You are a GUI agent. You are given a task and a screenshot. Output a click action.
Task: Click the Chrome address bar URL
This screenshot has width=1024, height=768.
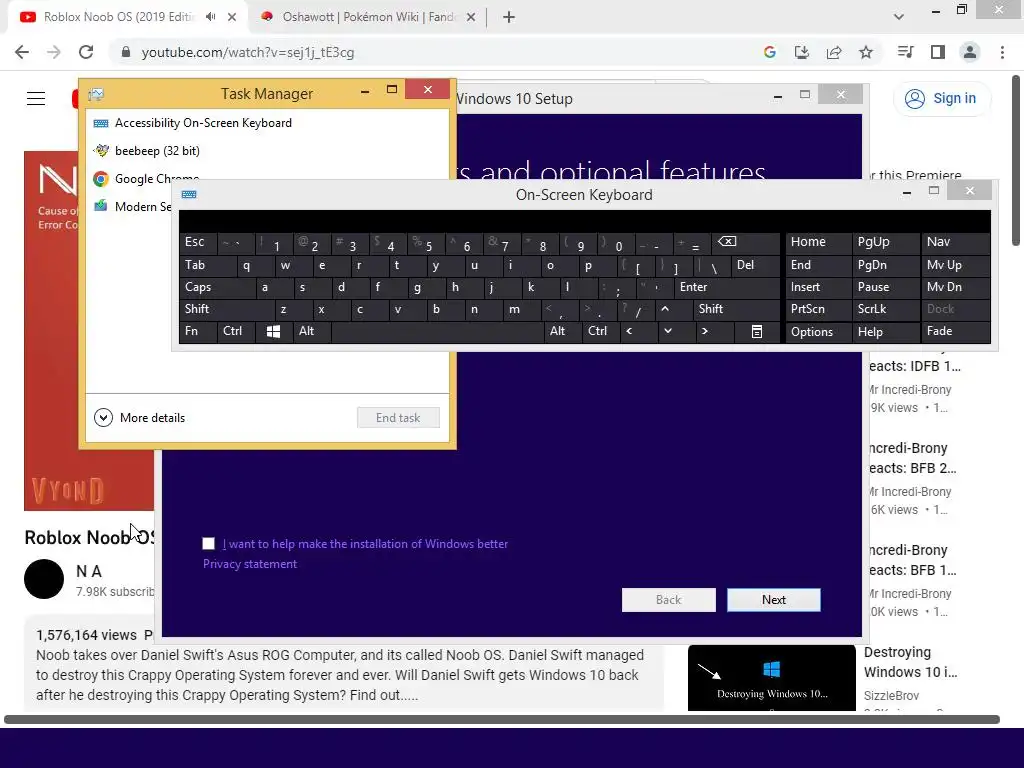[248, 52]
